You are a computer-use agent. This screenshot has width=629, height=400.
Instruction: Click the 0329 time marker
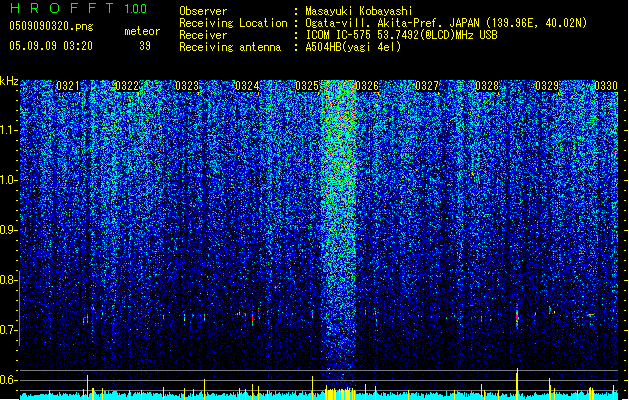click(x=547, y=86)
